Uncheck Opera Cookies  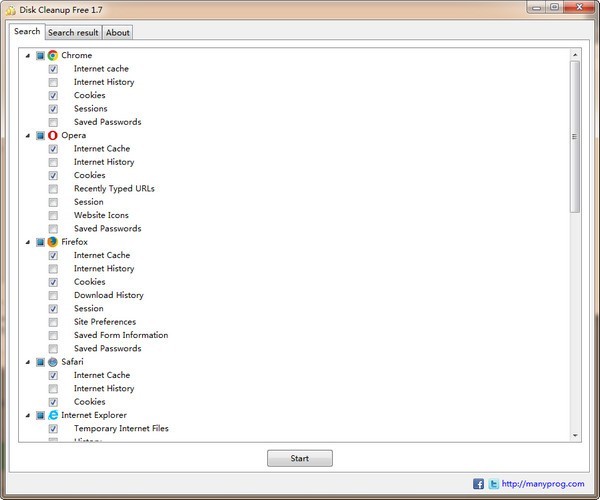(x=53, y=176)
